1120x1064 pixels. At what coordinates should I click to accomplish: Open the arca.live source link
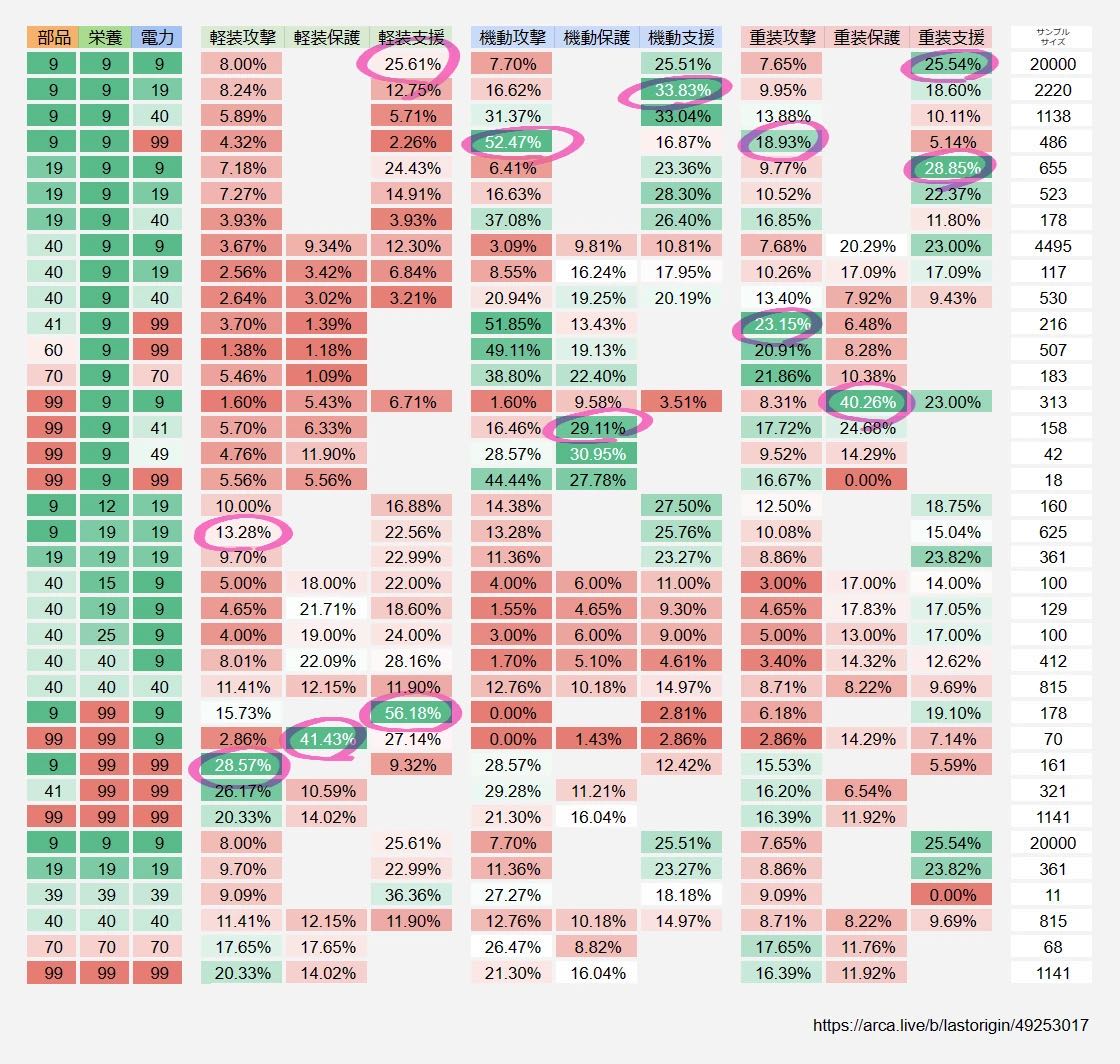950,1025
